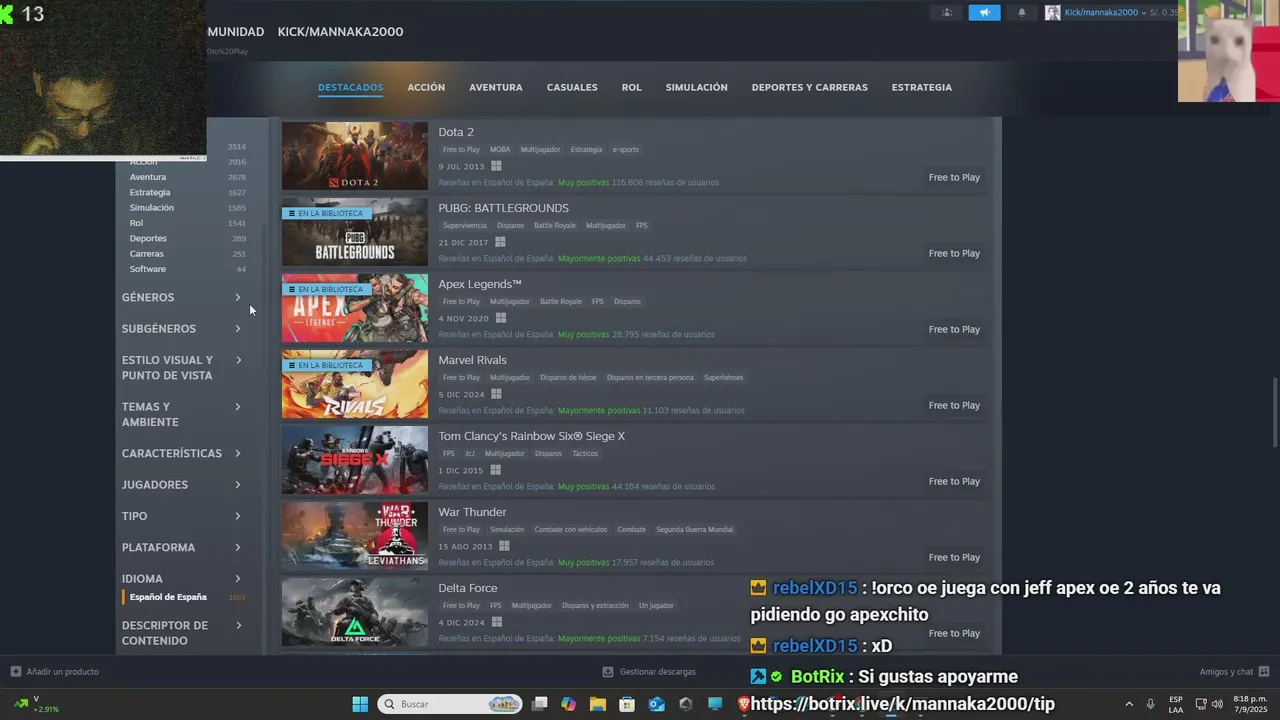The image size is (1280, 720).
Task: Open the Steam friends activity icon in the header
Action: point(946,12)
